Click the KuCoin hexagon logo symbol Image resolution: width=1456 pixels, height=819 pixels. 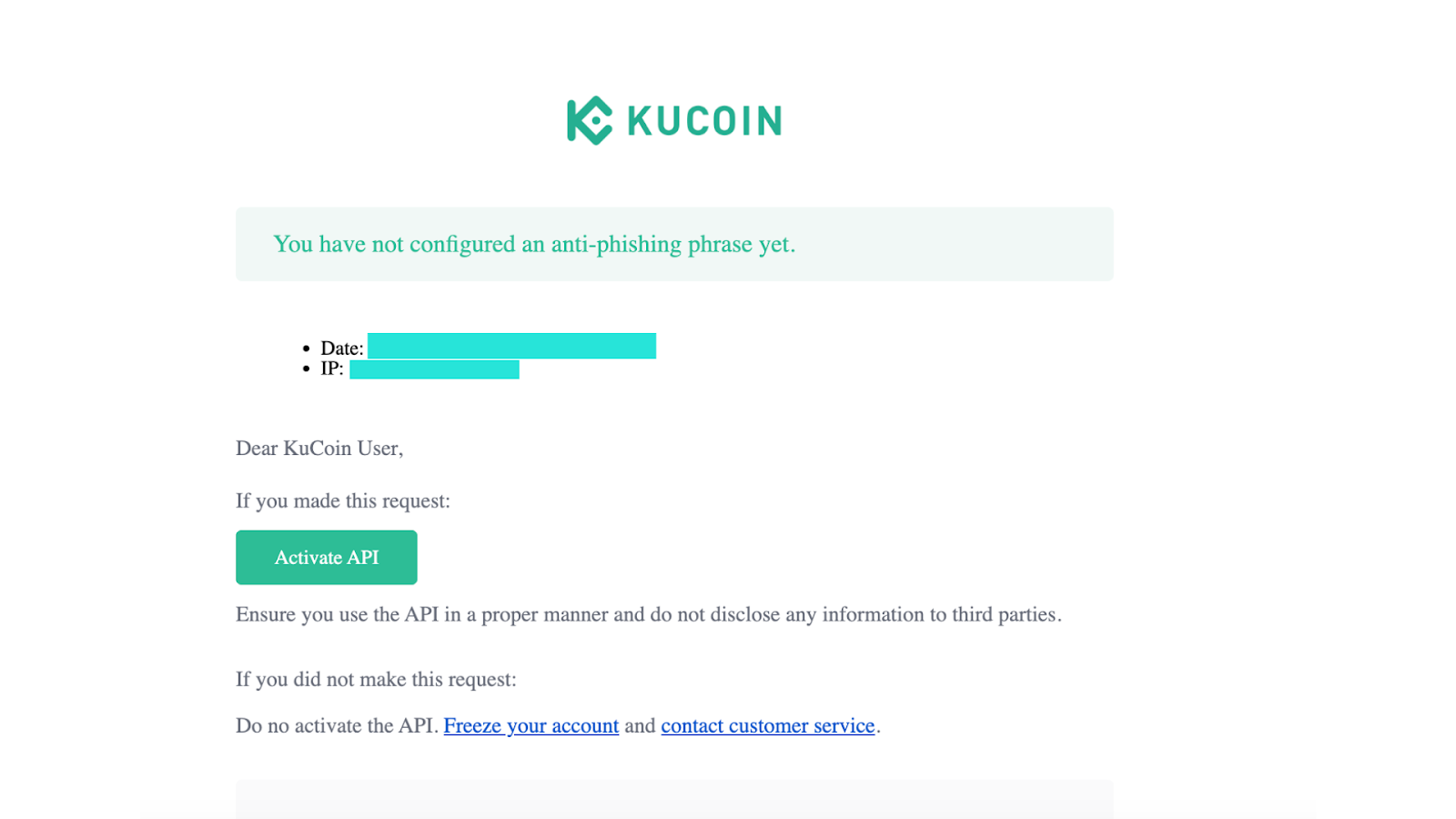[x=590, y=120]
